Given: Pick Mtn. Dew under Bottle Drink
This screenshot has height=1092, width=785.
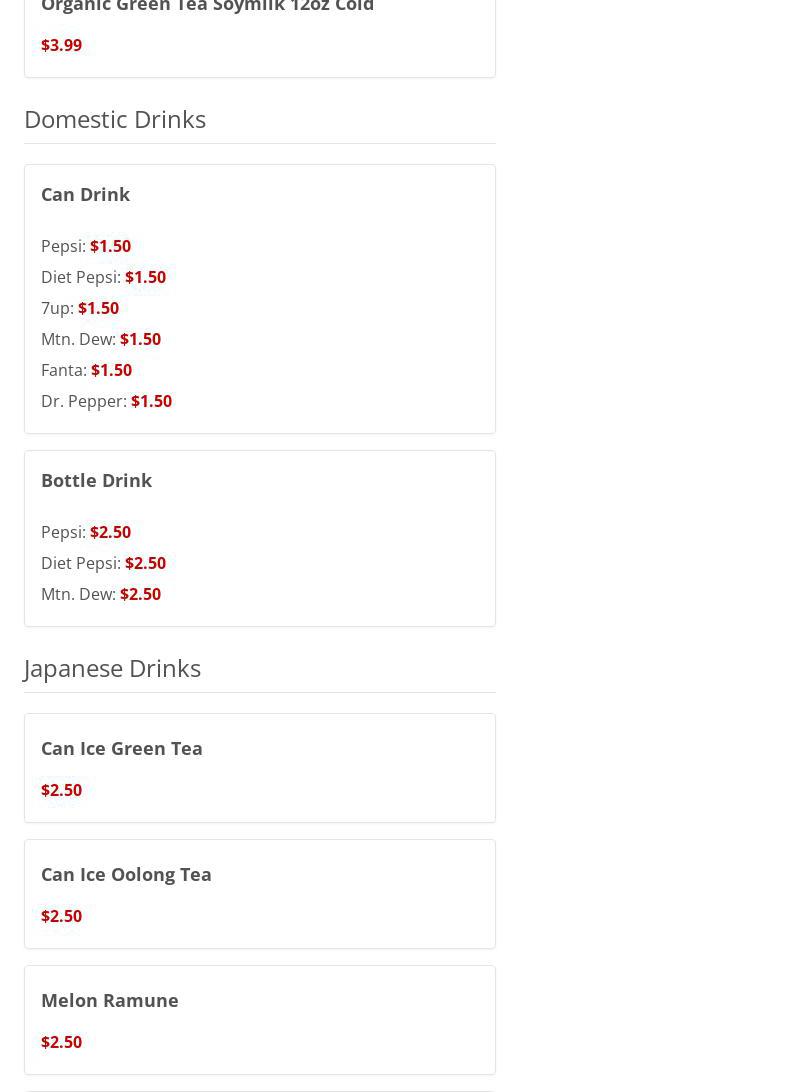Looking at the screenshot, I should point(100,594).
